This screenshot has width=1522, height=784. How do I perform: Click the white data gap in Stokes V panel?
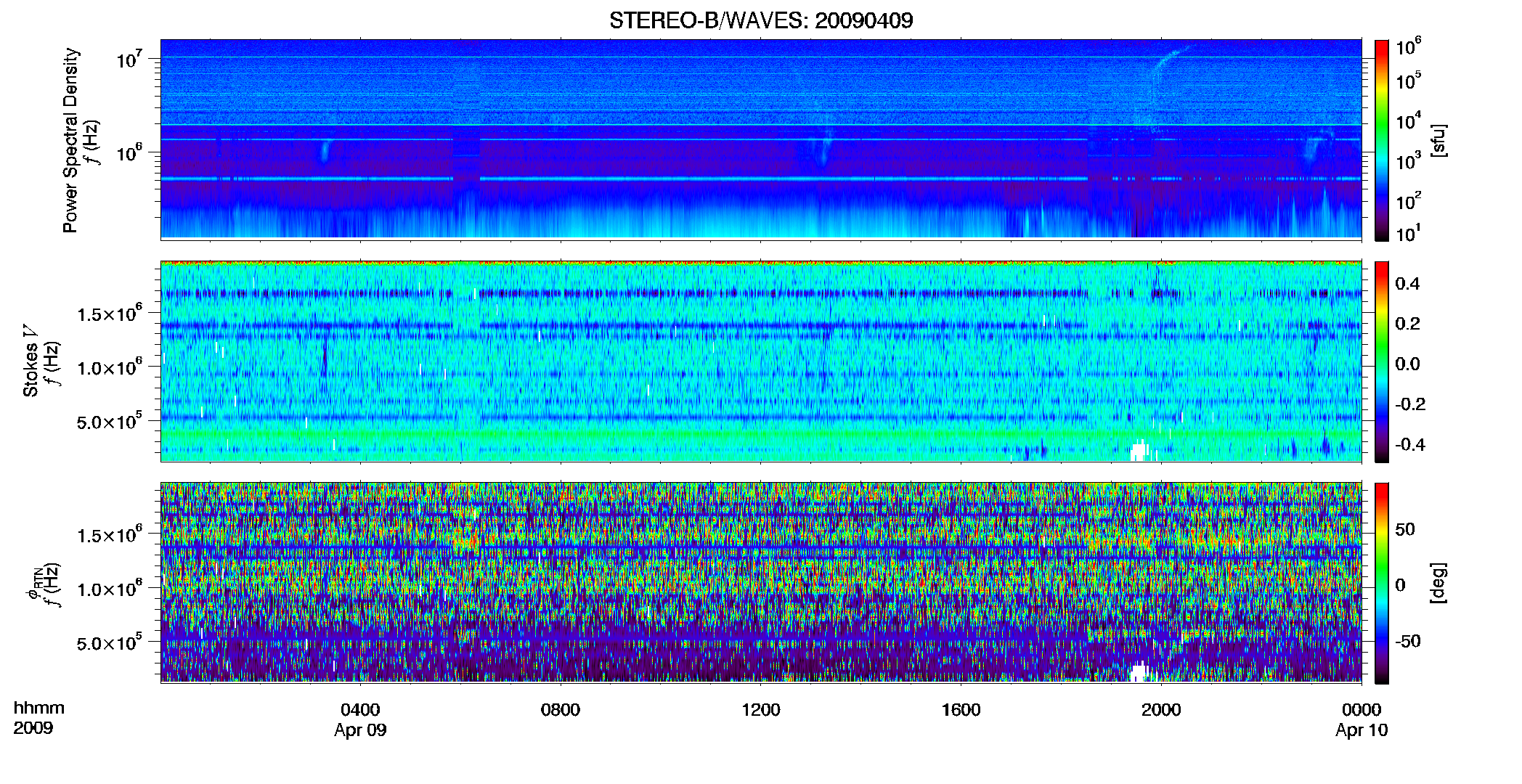point(1139,451)
